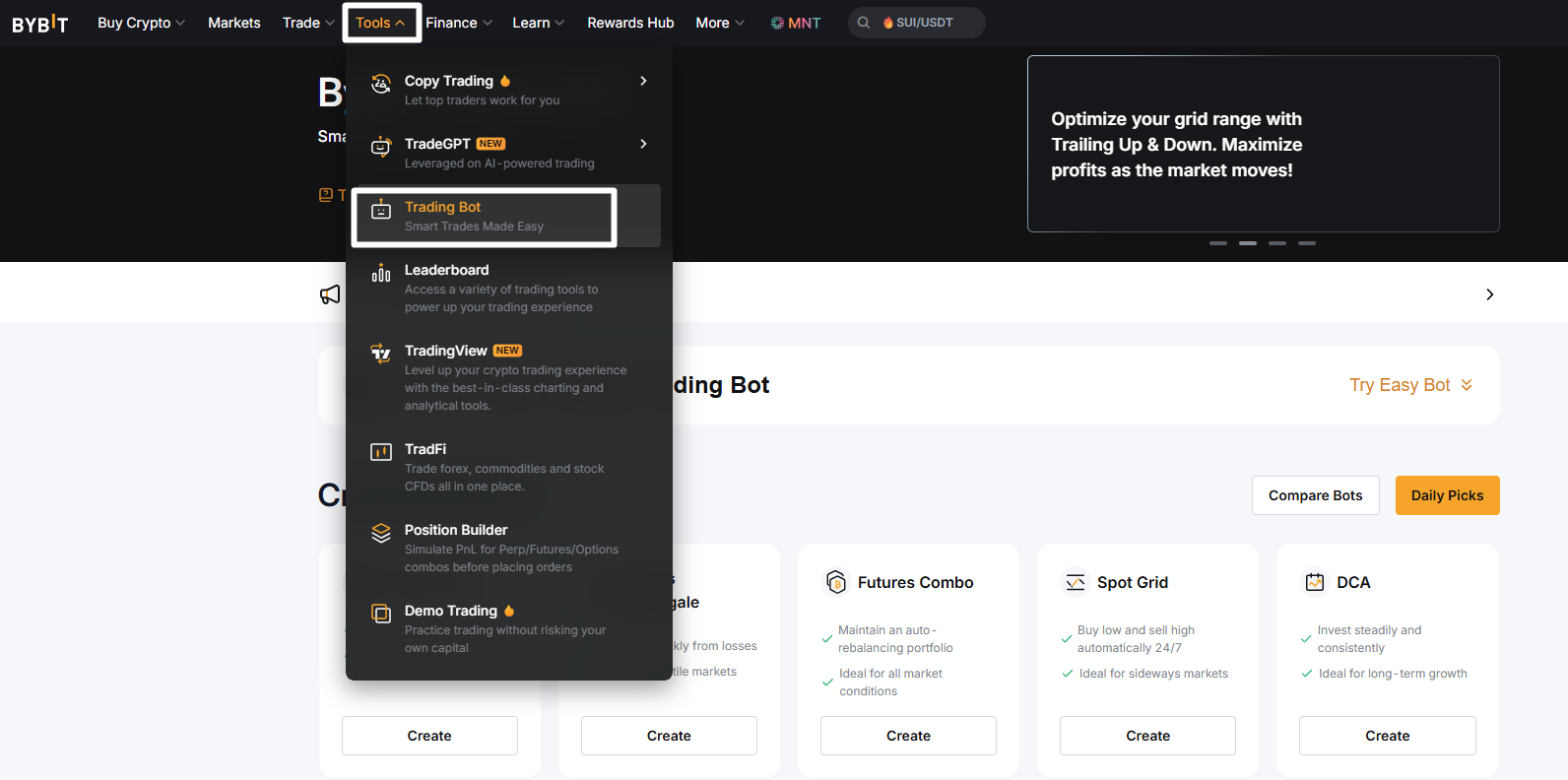Click "Invest steadily and consistently" text
This screenshot has width=1568, height=780.
(x=1369, y=639)
